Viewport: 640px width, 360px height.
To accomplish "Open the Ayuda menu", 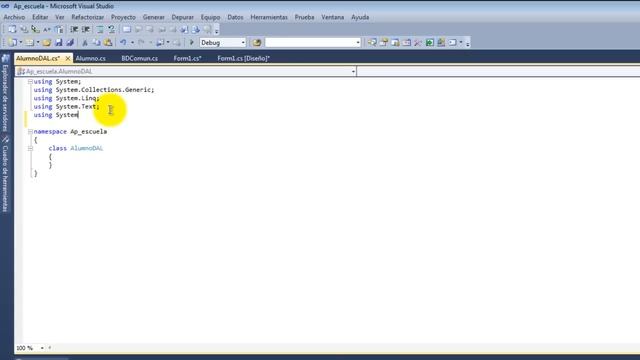I will (x=360, y=17).
